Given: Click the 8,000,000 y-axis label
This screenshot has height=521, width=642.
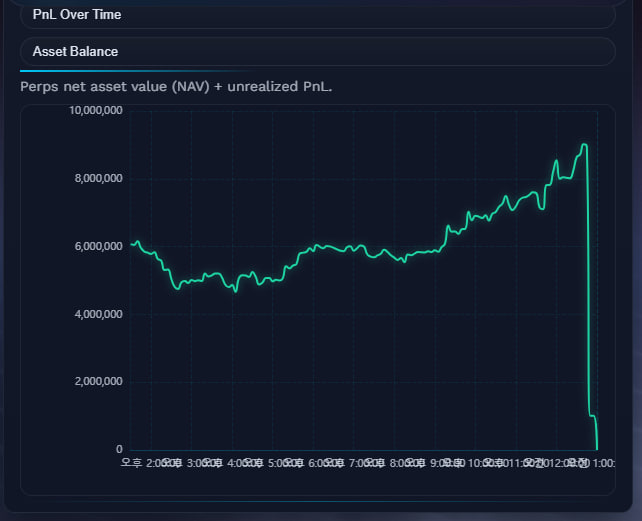Looking at the screenshot, I should [98, 178].
